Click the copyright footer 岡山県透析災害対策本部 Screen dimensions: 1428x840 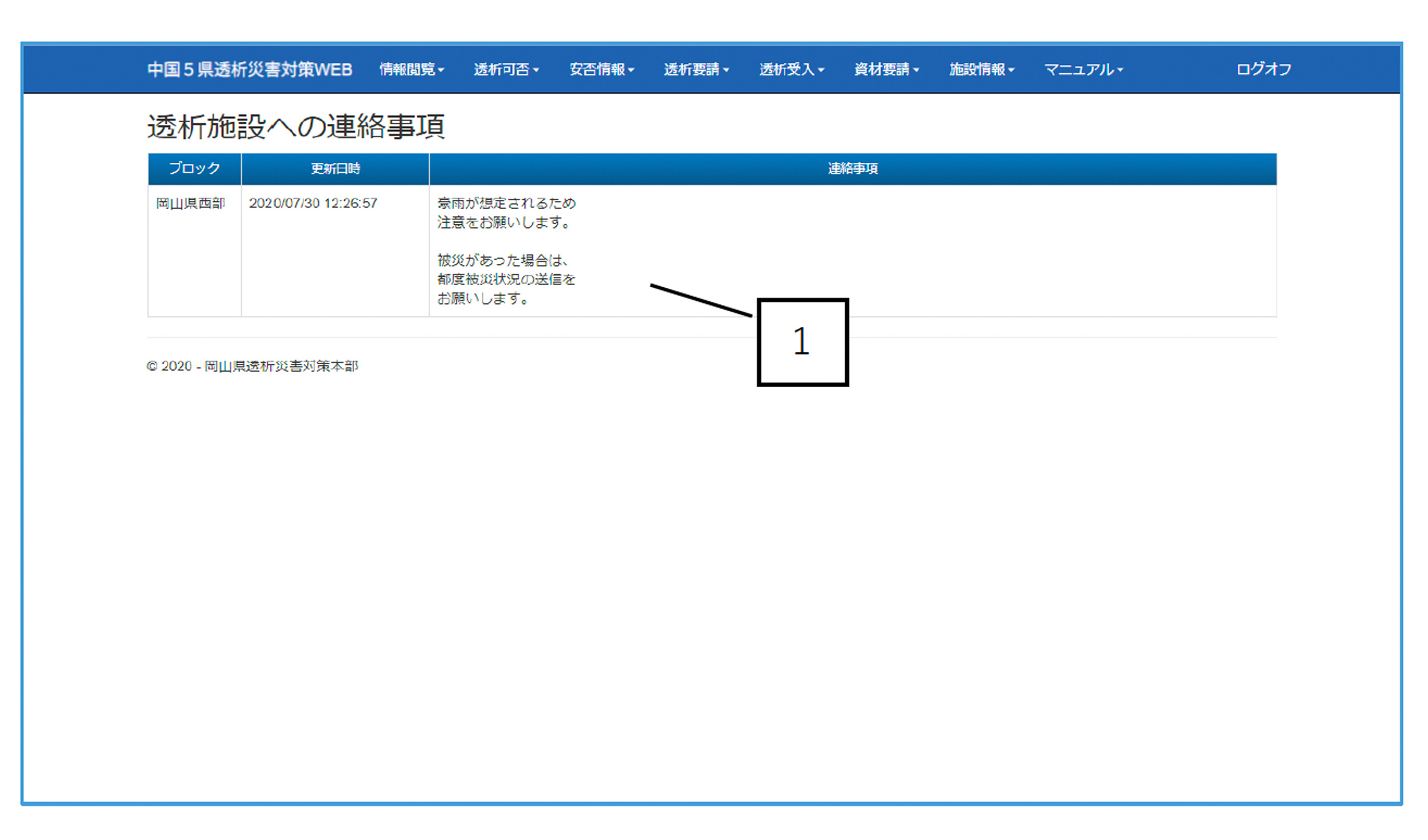coord(253,366)
